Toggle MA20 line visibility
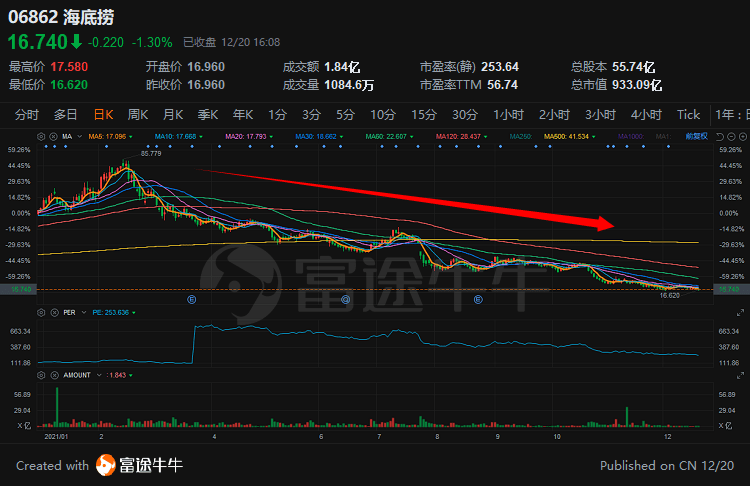This screenshot has width=750, height=486. [x=249, y=137]
